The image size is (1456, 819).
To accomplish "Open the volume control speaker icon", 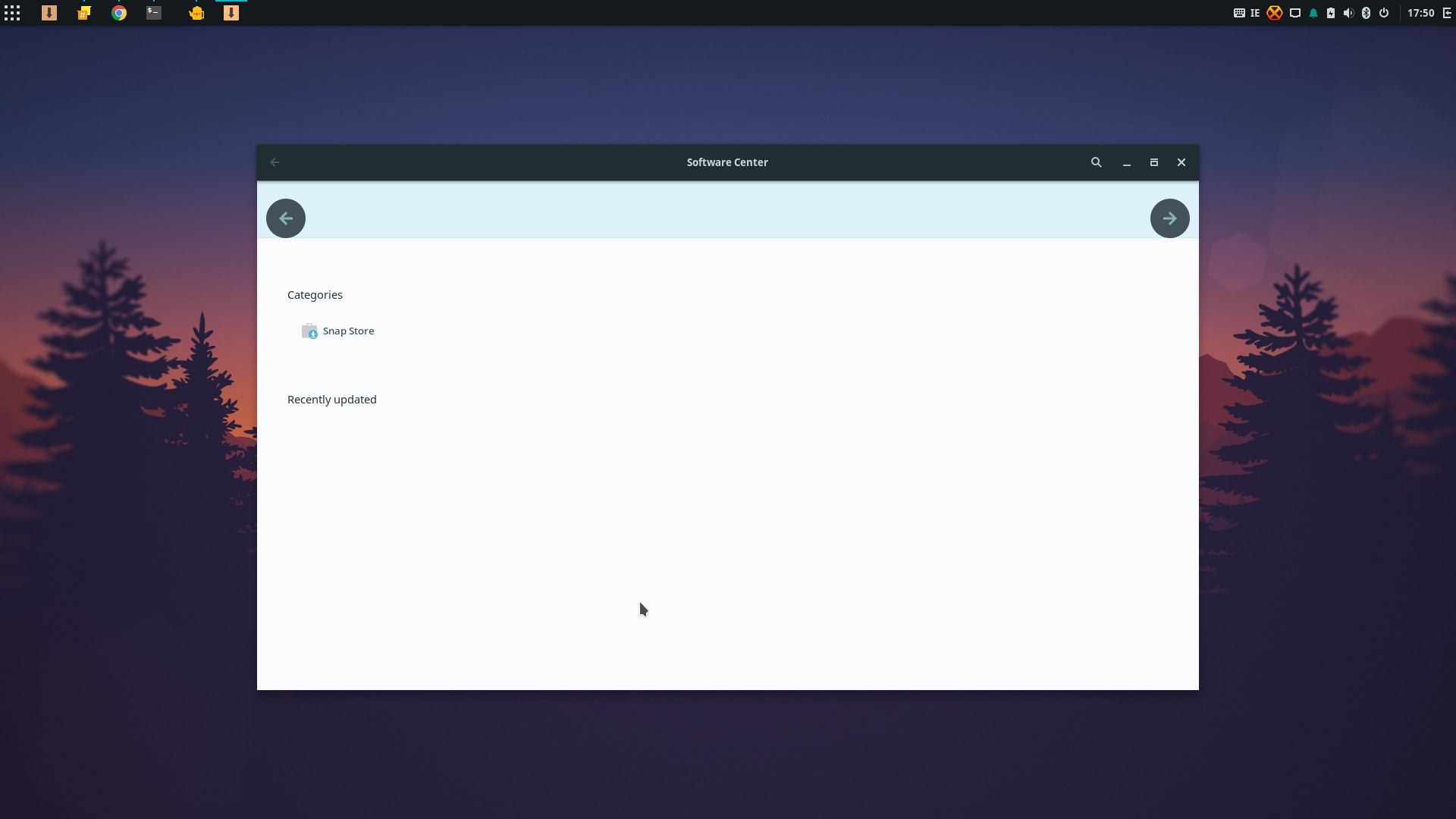I will click(1348, 13).
